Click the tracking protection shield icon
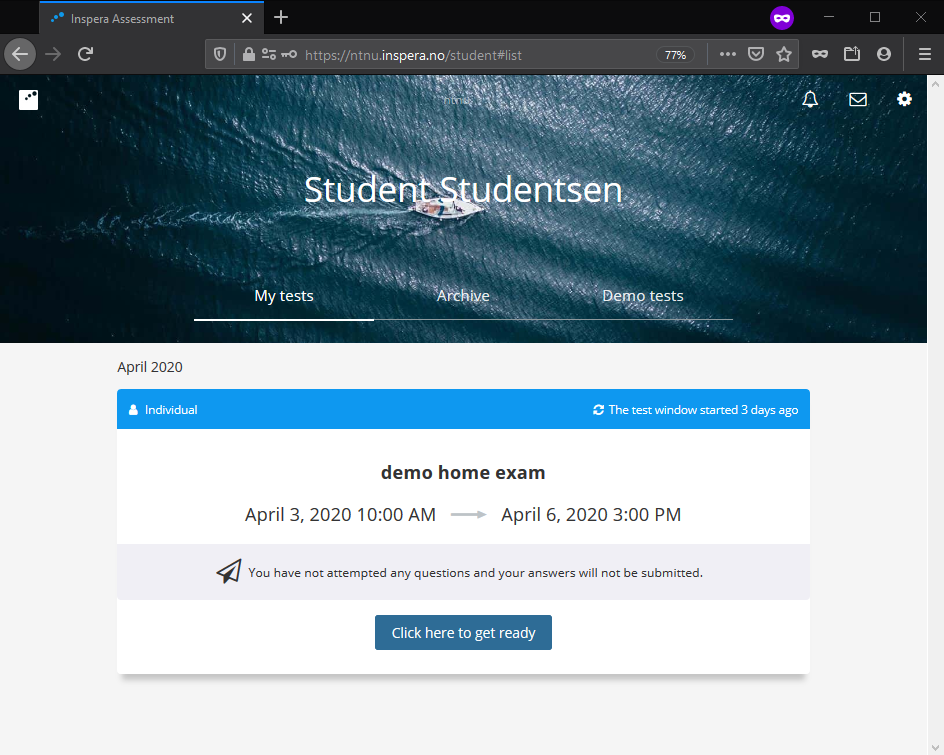Image resolution: width=944 pixels, height=755 pixels. (x=221, y=55)
